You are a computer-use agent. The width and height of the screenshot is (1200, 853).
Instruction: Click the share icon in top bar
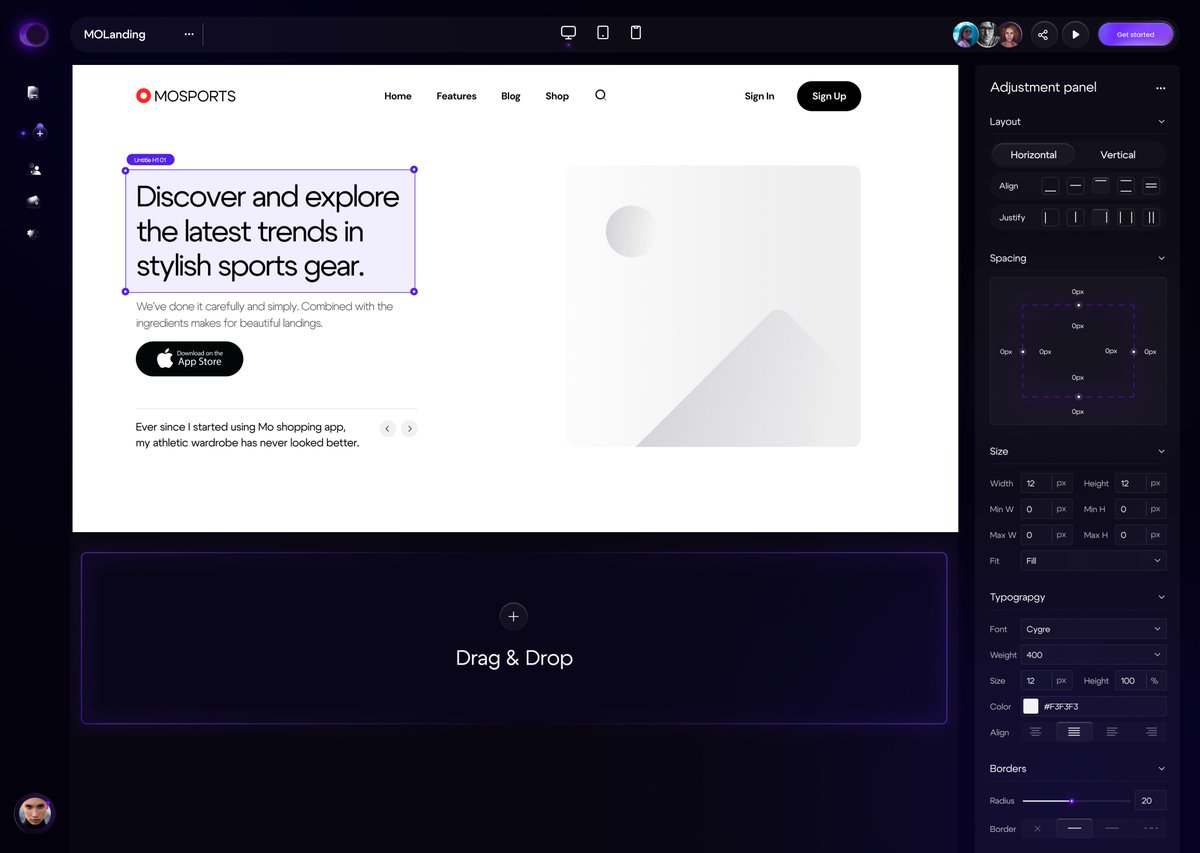[x=1043, y=34]
